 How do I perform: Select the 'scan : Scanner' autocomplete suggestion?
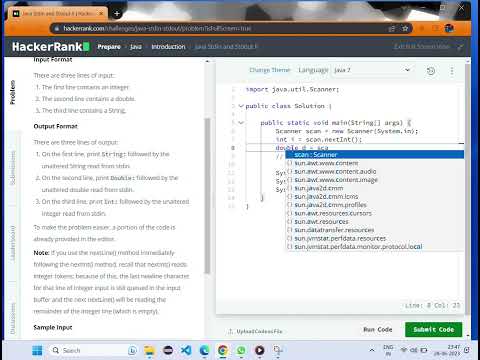(x=375, y=155)
